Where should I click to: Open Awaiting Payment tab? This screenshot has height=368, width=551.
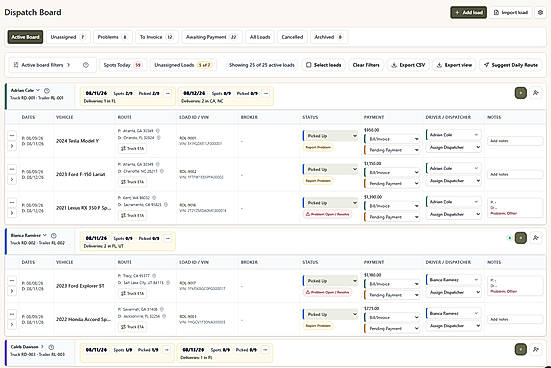click(212, 37)
